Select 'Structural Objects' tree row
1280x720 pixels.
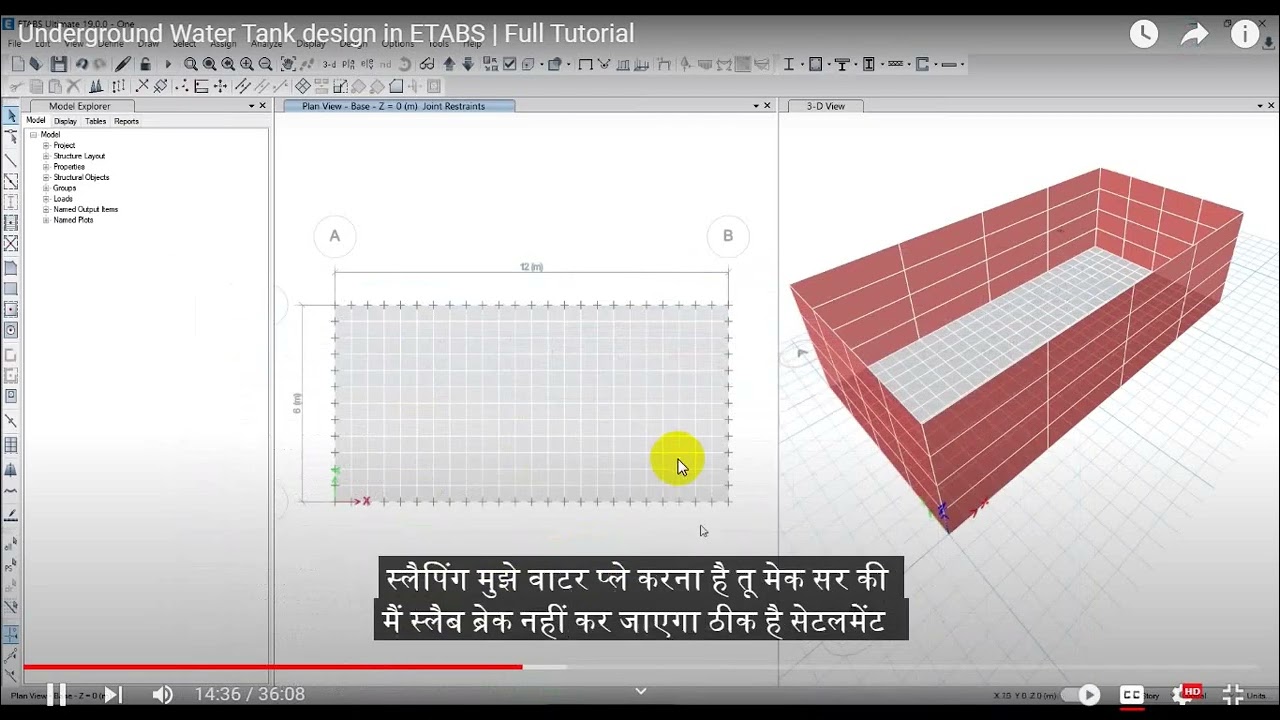pyautogui.click(x=81, y=177)
